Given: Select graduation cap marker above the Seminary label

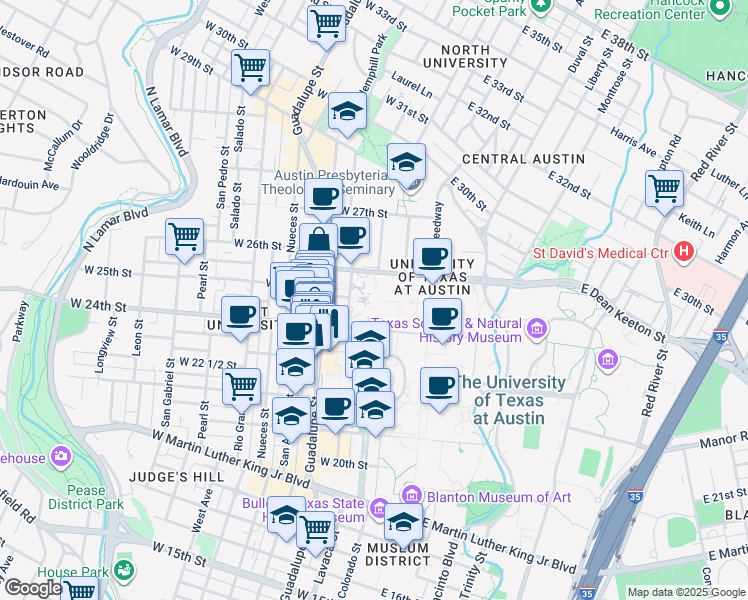Looking at the screenshot, I should pos(406,165).
